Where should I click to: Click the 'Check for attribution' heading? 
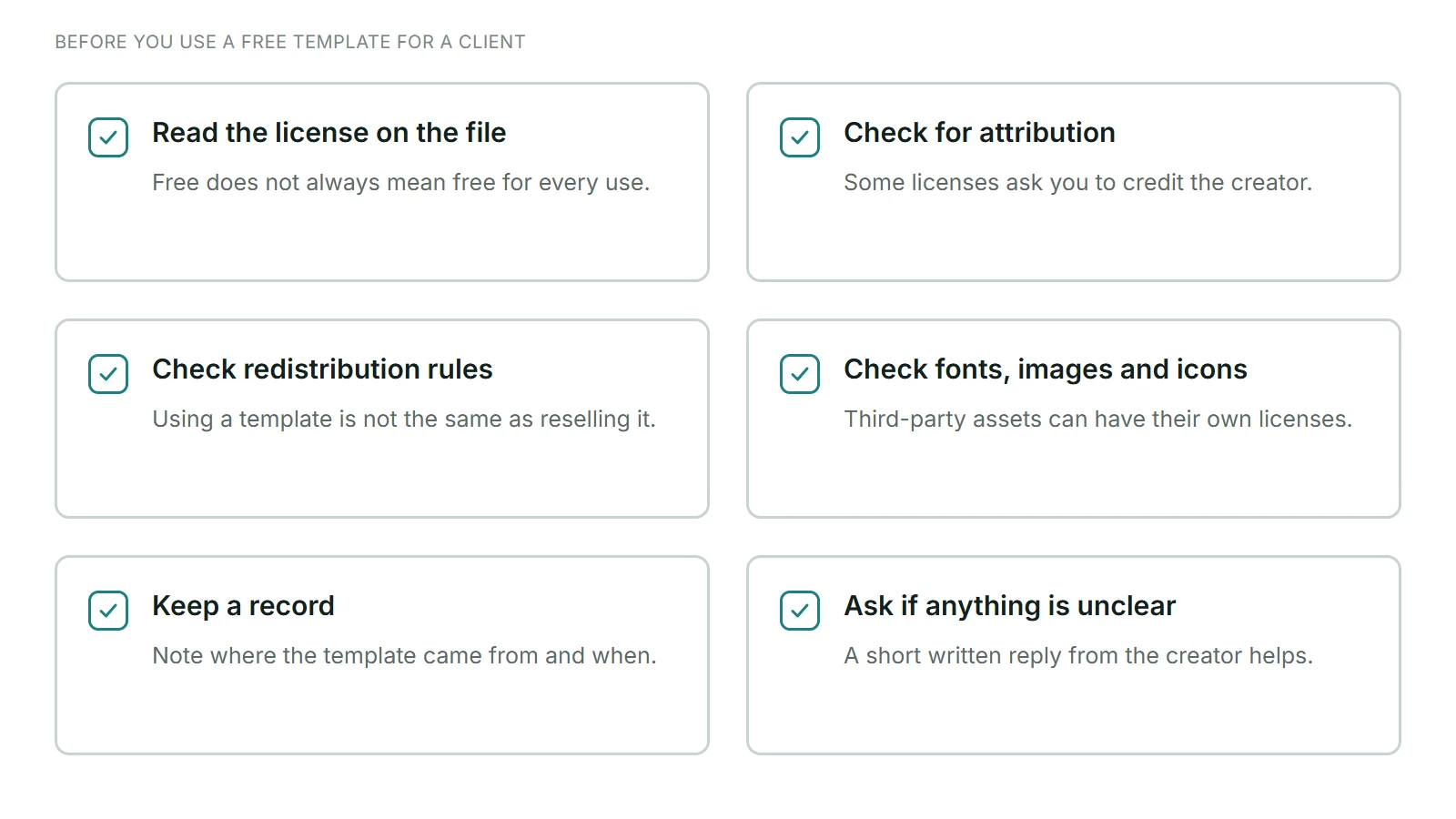point(979,133)
